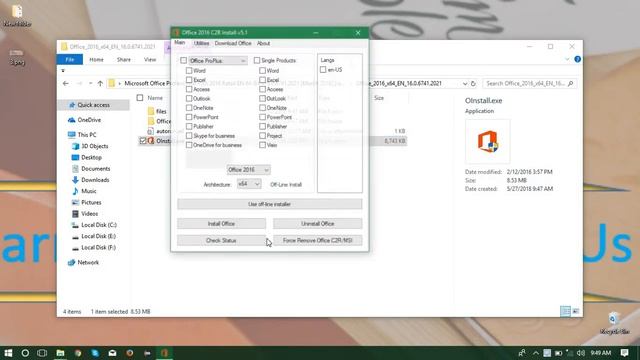Click the Office installer taskbar icon
640x360 pixels.
(x=164, y=353)
